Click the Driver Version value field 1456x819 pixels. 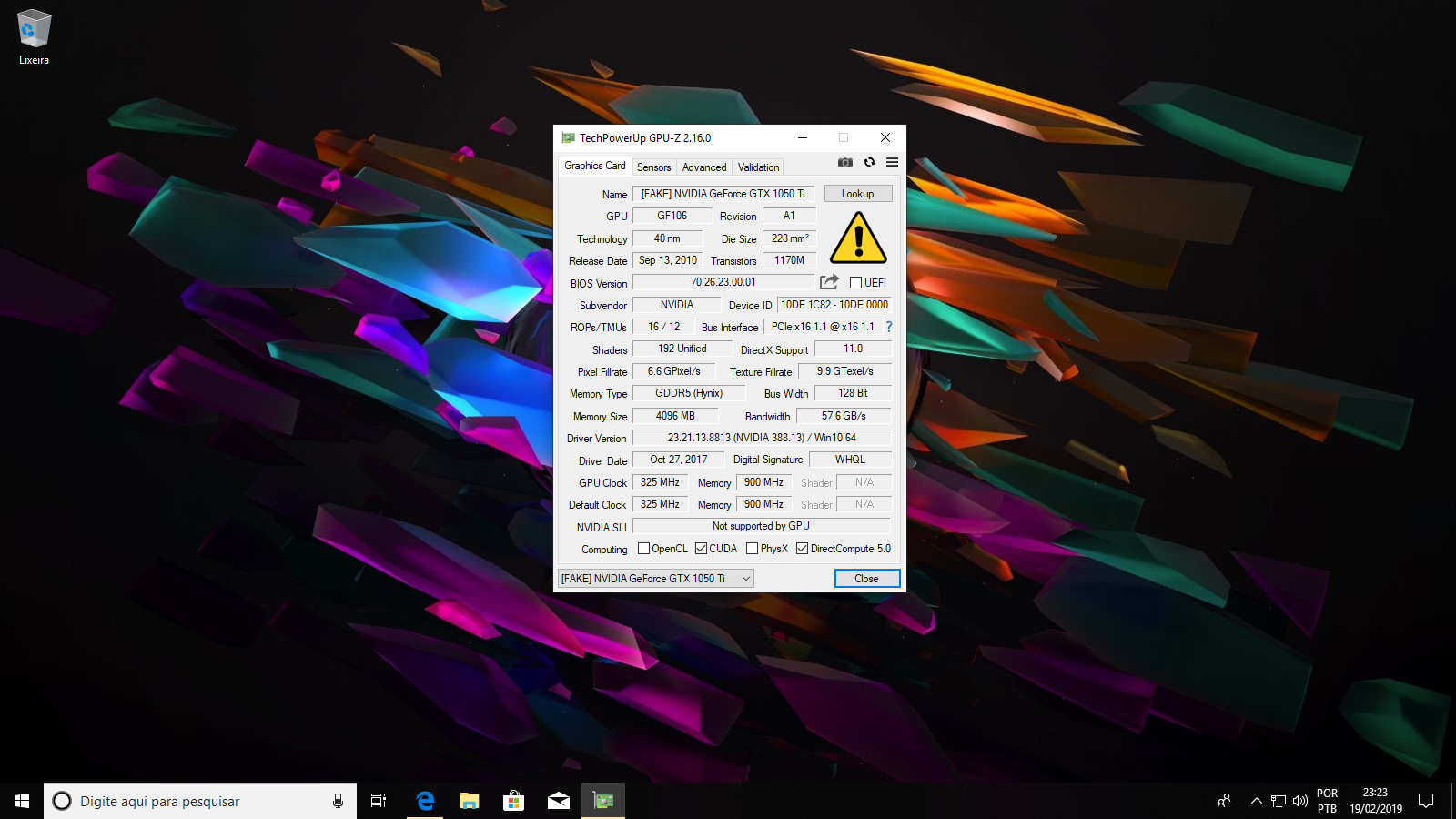tap(762, 438)
